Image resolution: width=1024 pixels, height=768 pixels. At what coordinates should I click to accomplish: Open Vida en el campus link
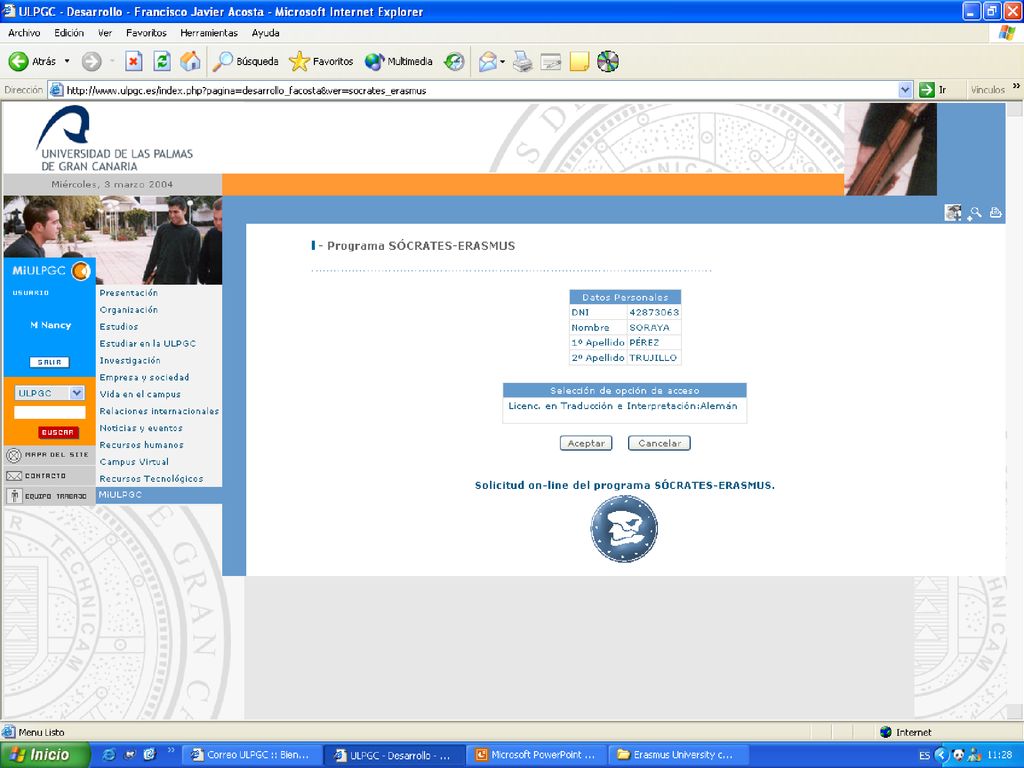(x=140, y=394)
